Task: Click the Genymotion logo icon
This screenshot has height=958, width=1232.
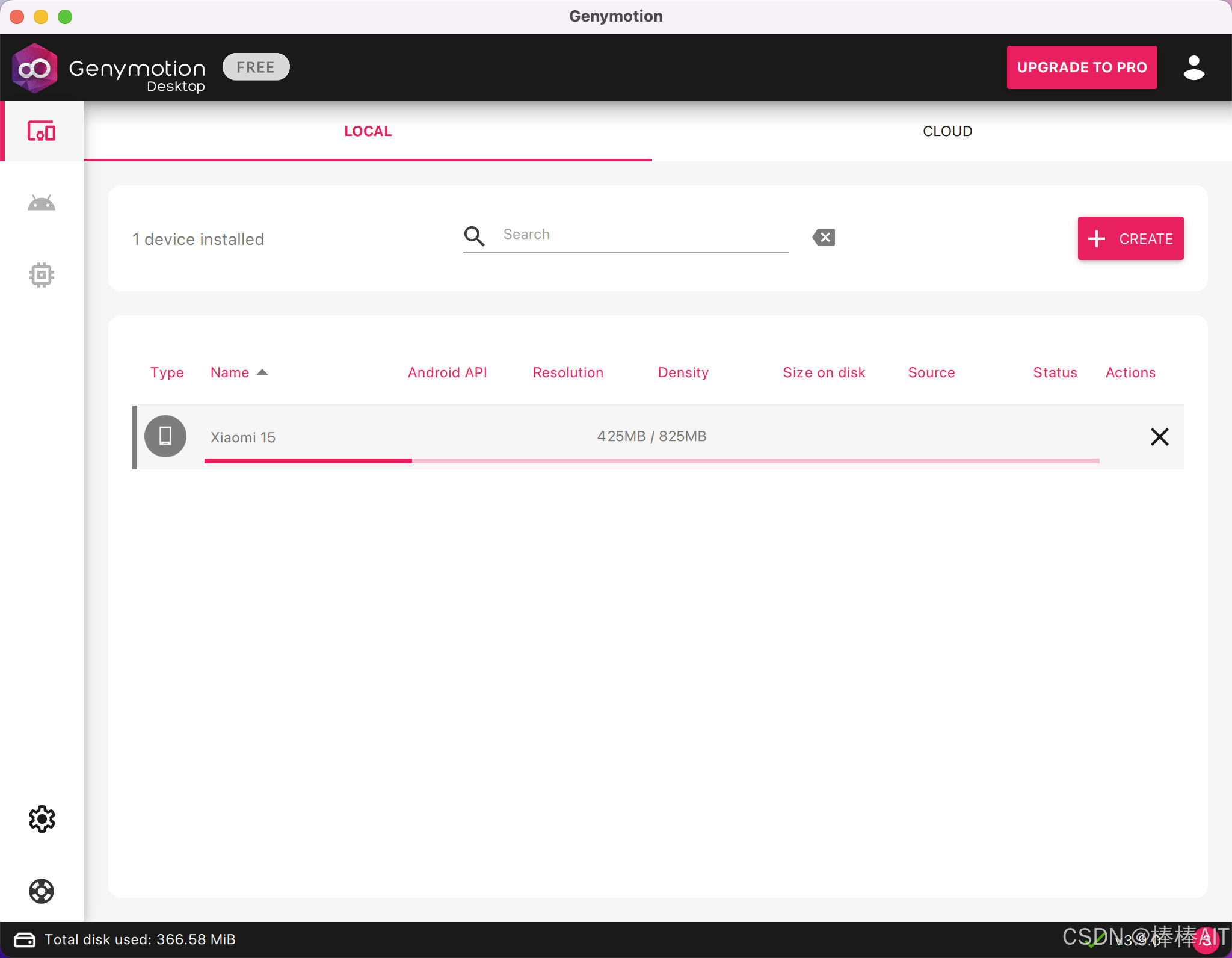Action: tap(35, 68)
